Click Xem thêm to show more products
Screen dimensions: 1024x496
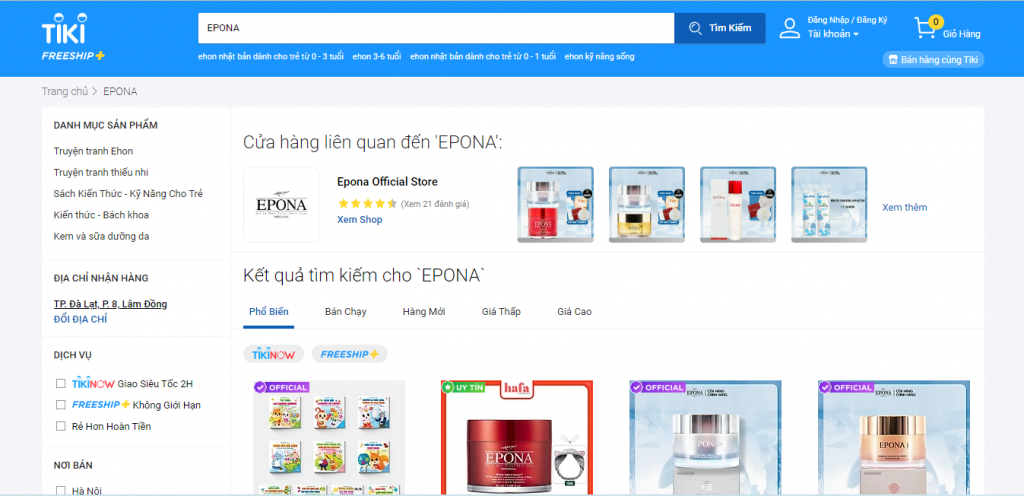click(x=904, y=208)
